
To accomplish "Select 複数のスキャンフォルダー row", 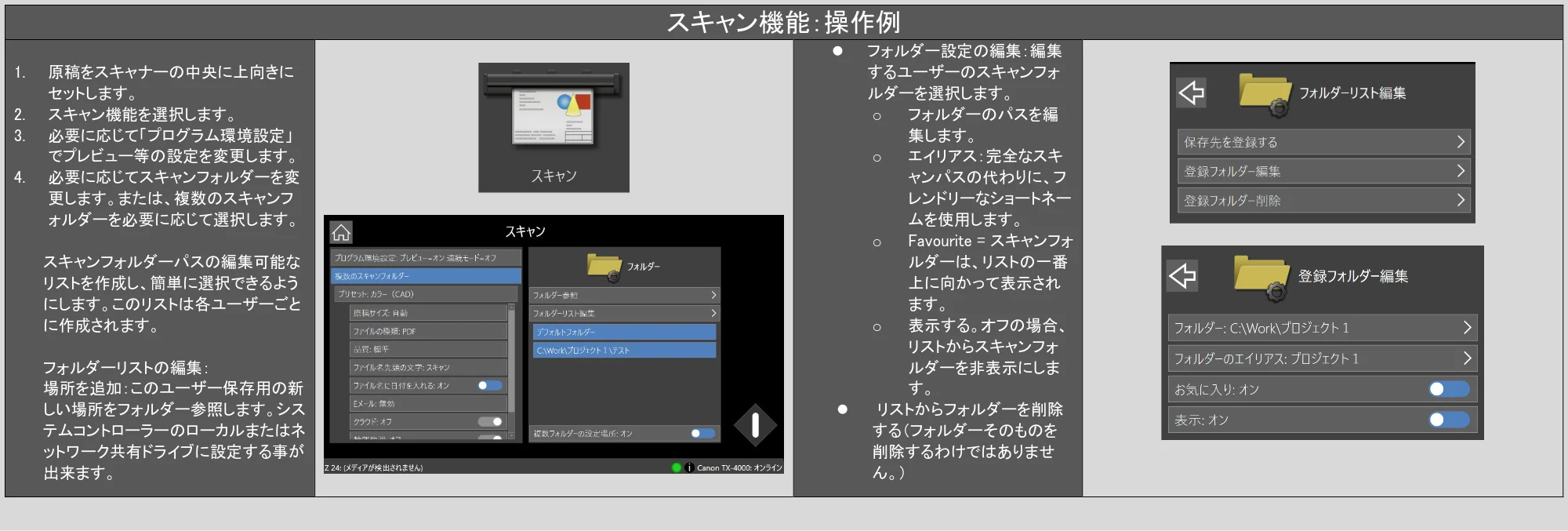I will click(x=426, y=276).
